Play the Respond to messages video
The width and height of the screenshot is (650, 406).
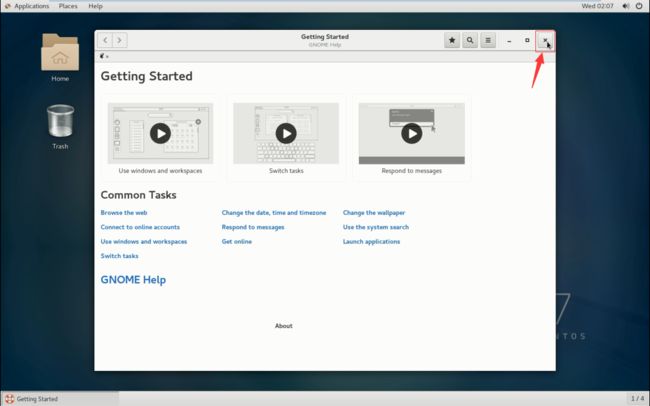(412, 134)
